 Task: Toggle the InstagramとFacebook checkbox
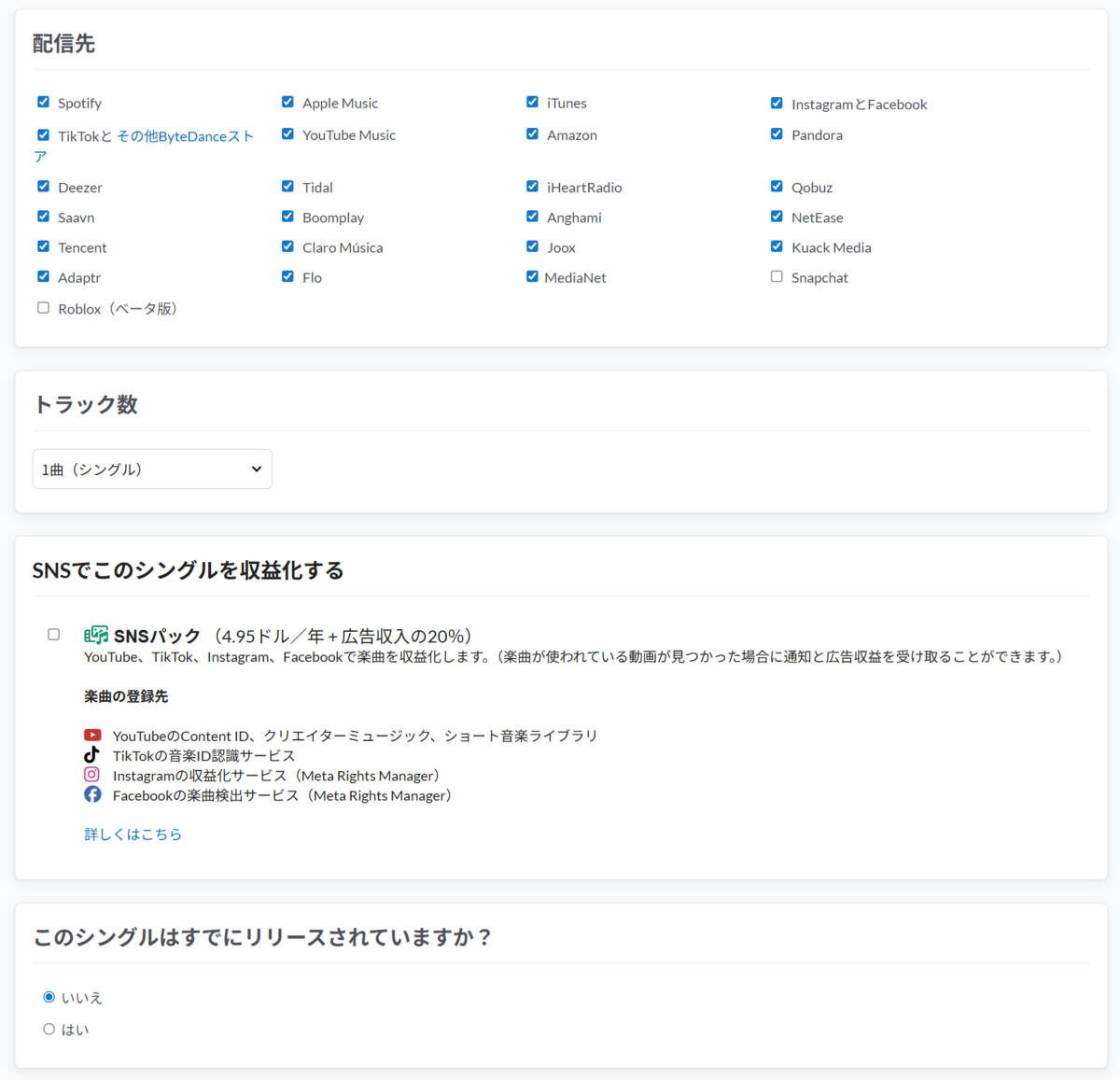pyautogui.click(x=777, y=103)
